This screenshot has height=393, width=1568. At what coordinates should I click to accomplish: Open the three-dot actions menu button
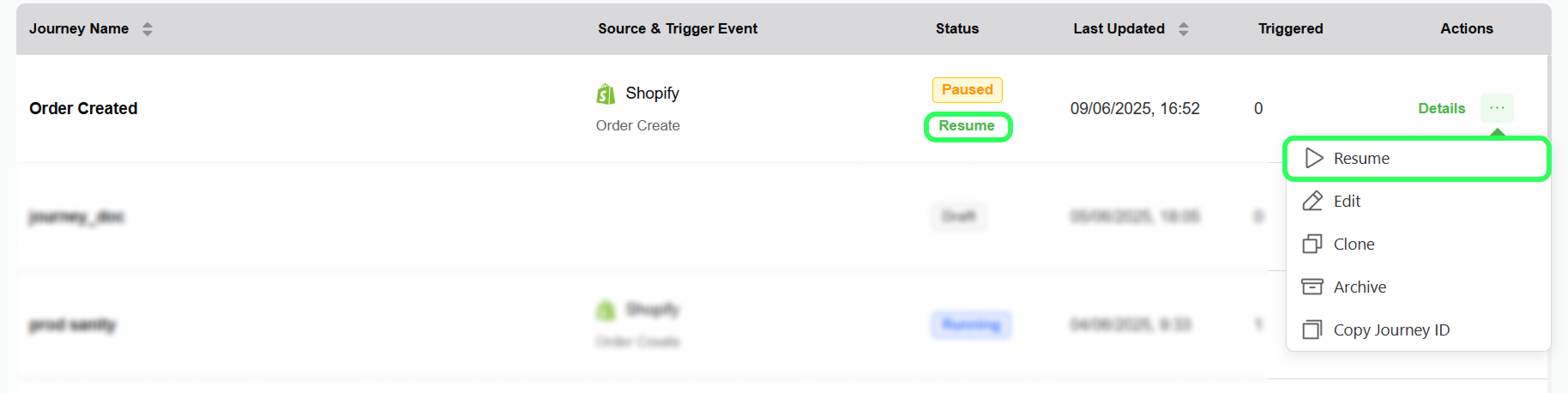(1497, 108)
